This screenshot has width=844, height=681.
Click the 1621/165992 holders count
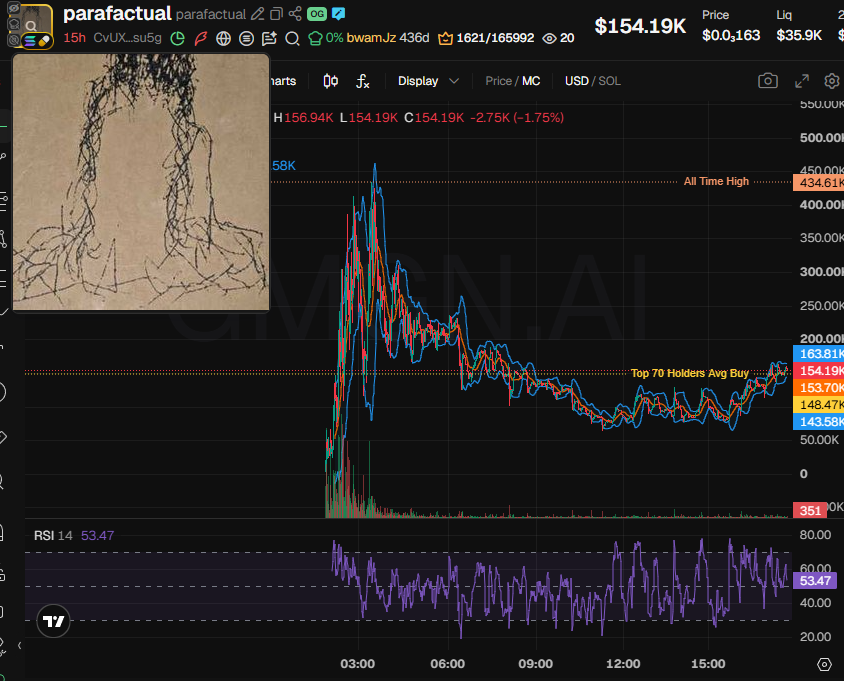pyautogui.click(x=495, y=38)
